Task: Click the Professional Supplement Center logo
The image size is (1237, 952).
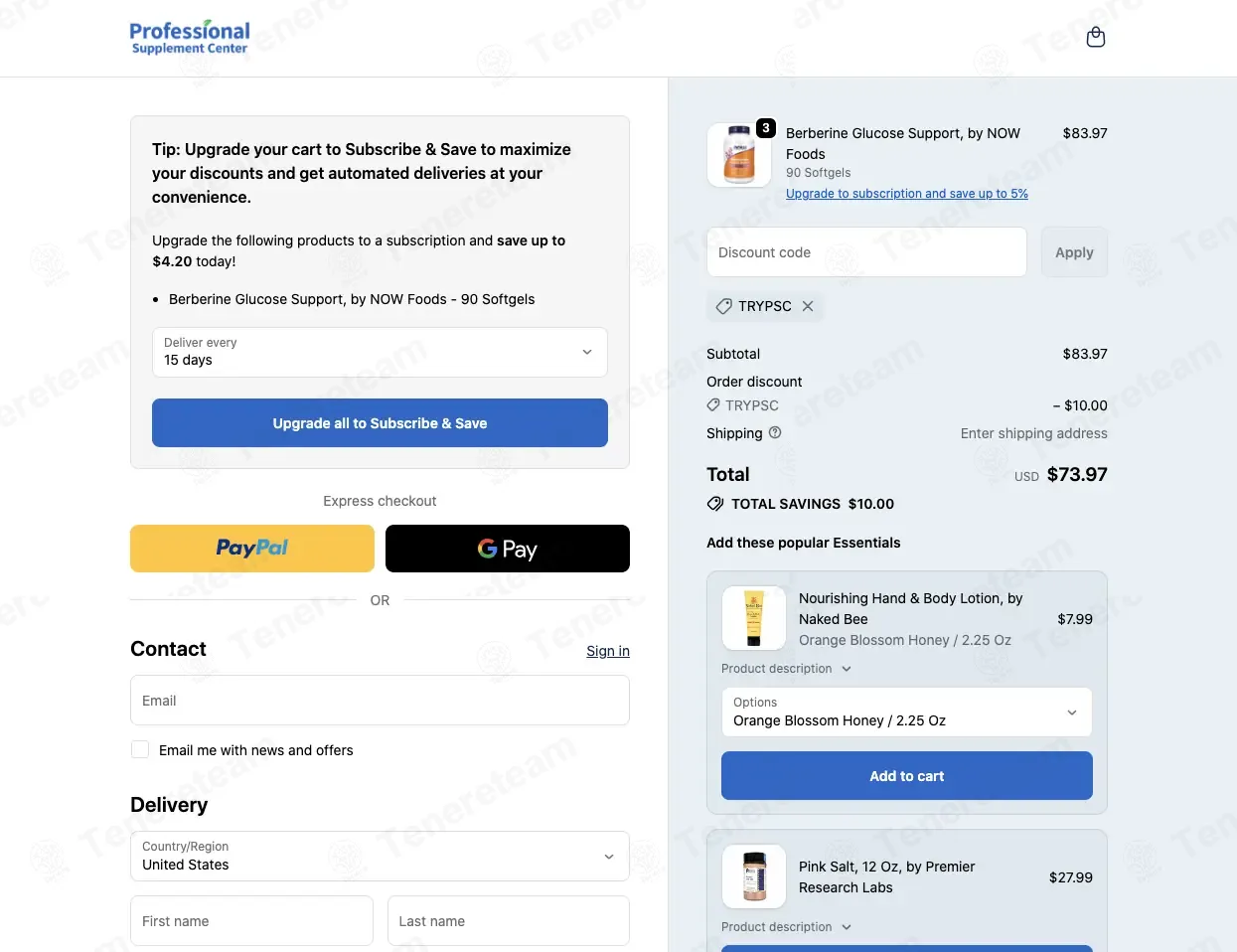Action: click(190, 38)
